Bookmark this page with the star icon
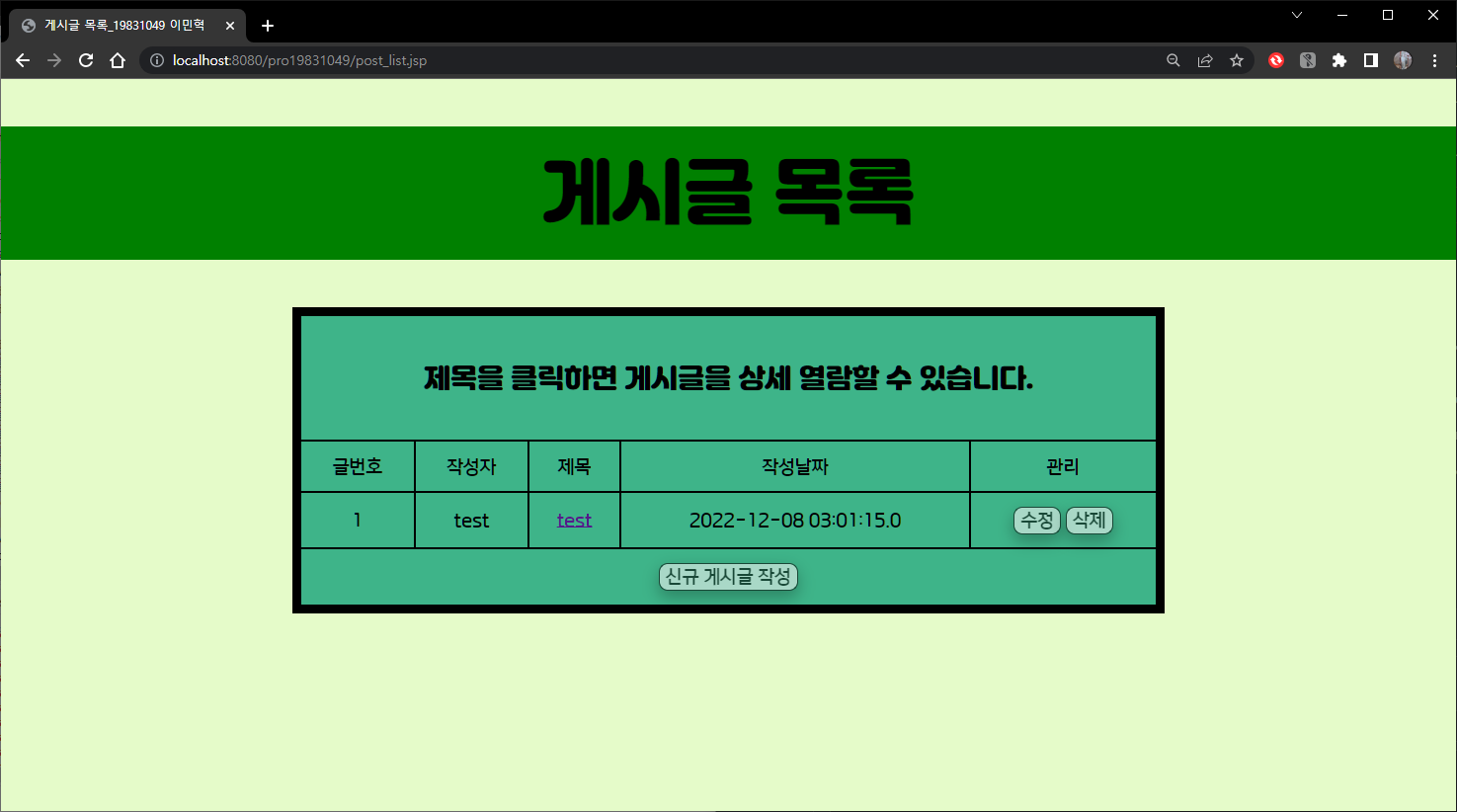Viewport: 1457px width, 812px height. [1237, 60]
